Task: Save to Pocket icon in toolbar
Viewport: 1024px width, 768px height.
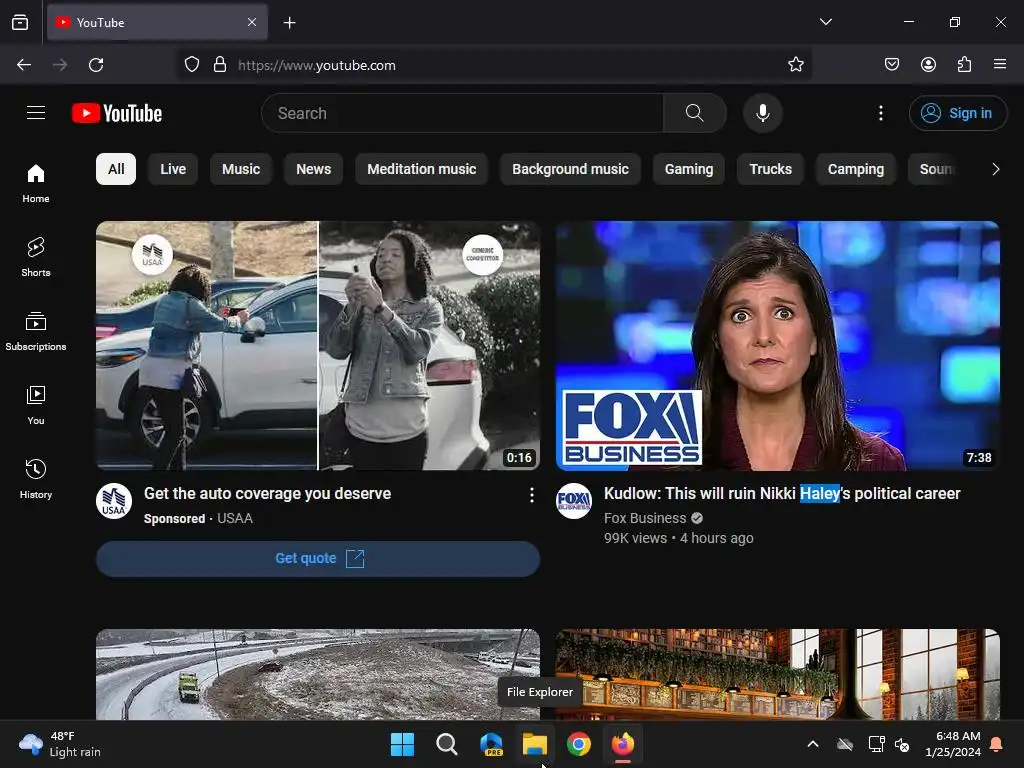Action: tap(891, 64)
